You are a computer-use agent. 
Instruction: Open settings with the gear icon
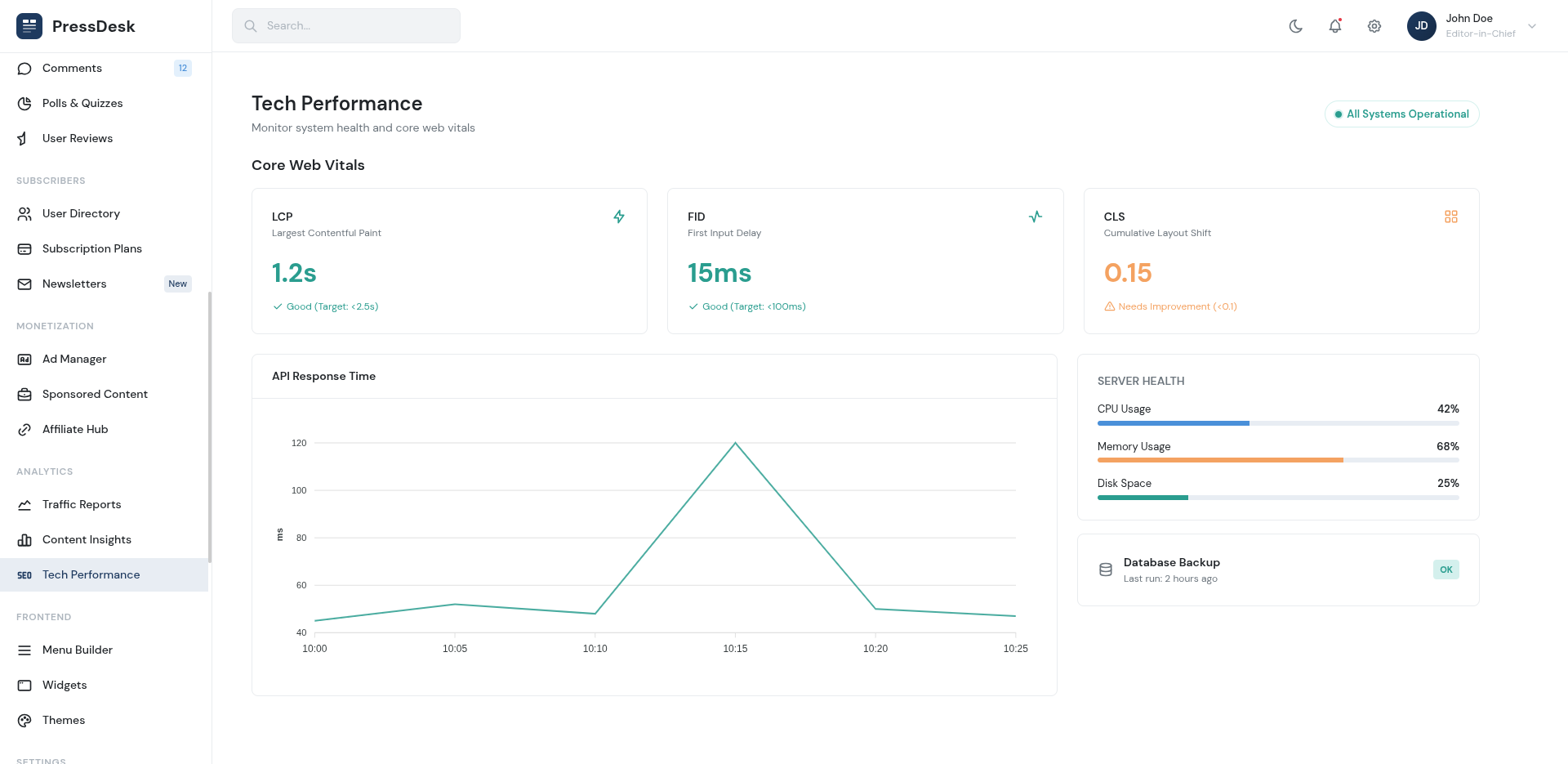tap(1374, 26)
